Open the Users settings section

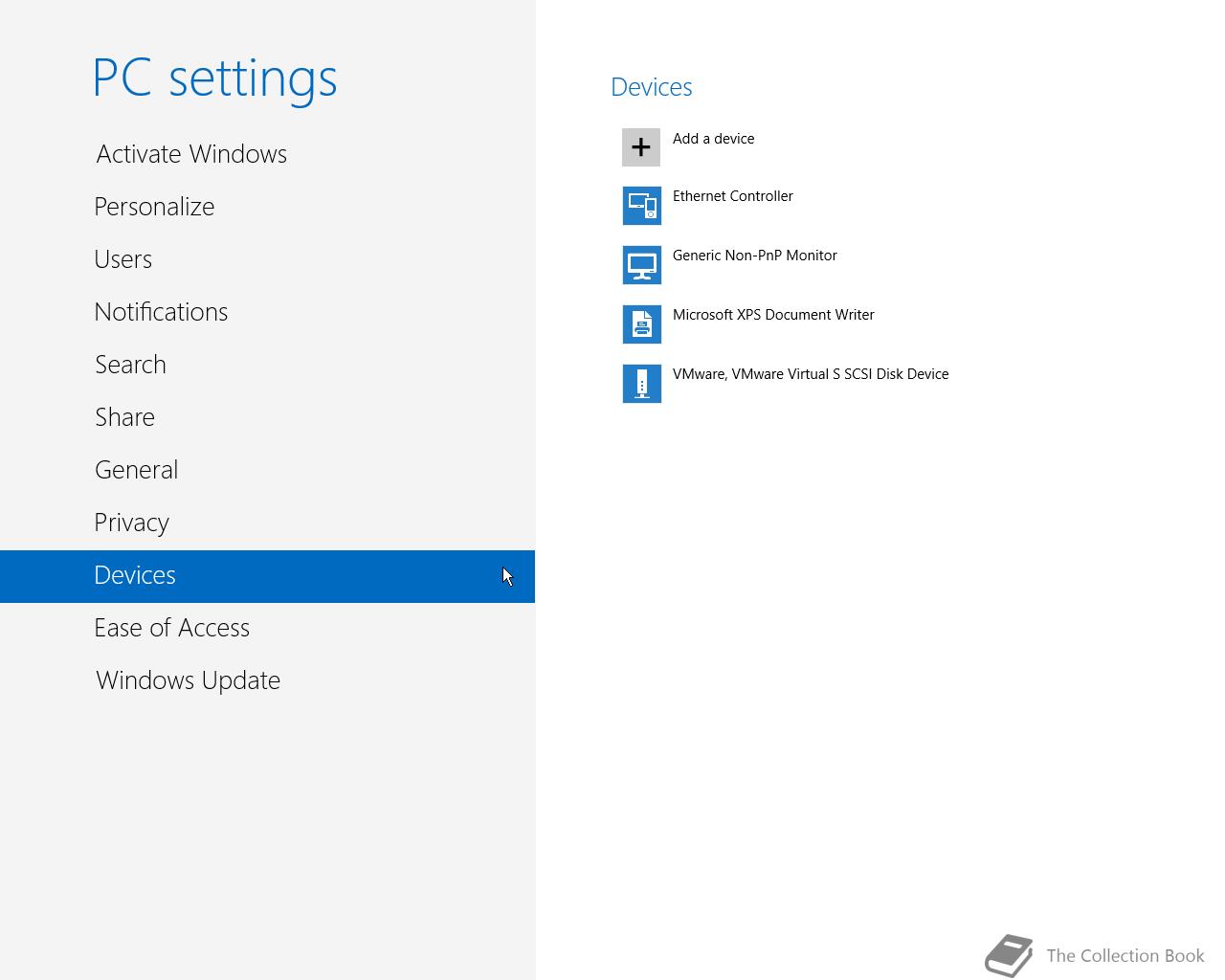pyautogui.click(x=267, y=259)
